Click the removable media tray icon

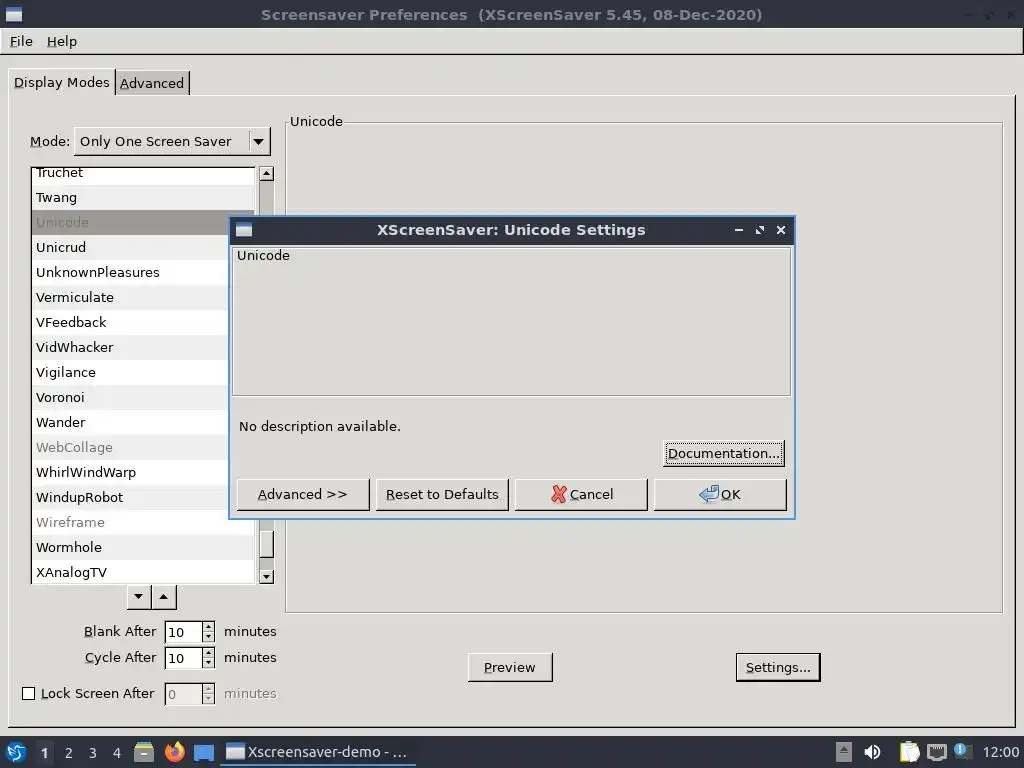tap(844, 752)
